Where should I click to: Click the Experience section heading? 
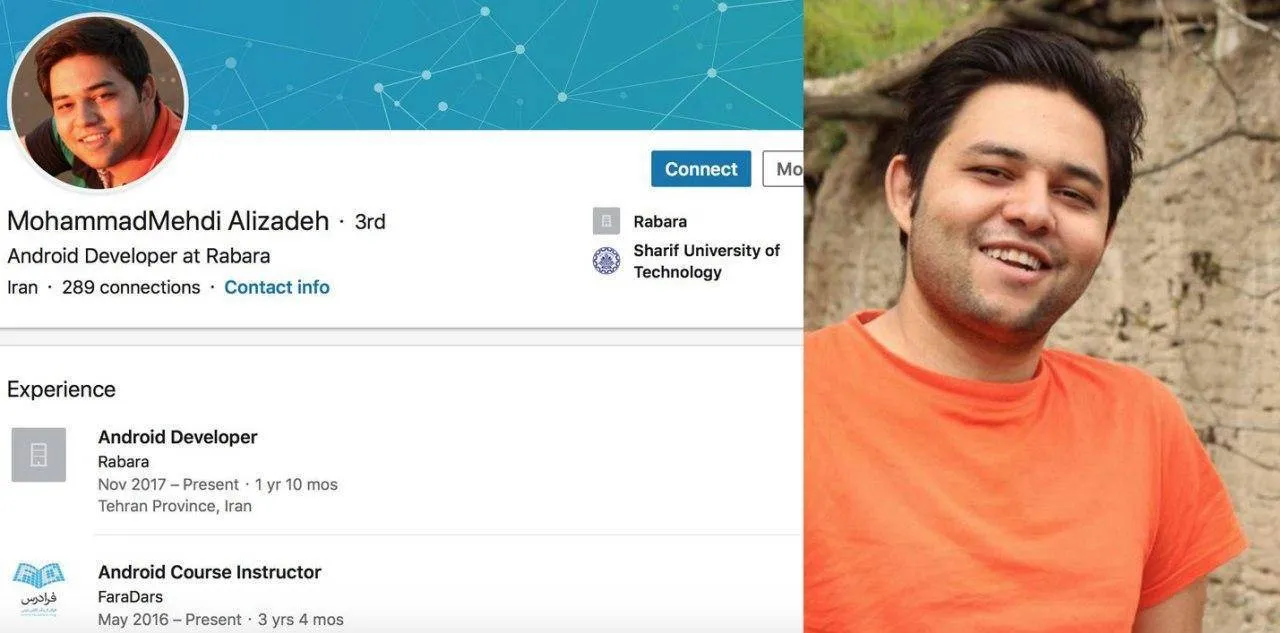pos(61,389)
